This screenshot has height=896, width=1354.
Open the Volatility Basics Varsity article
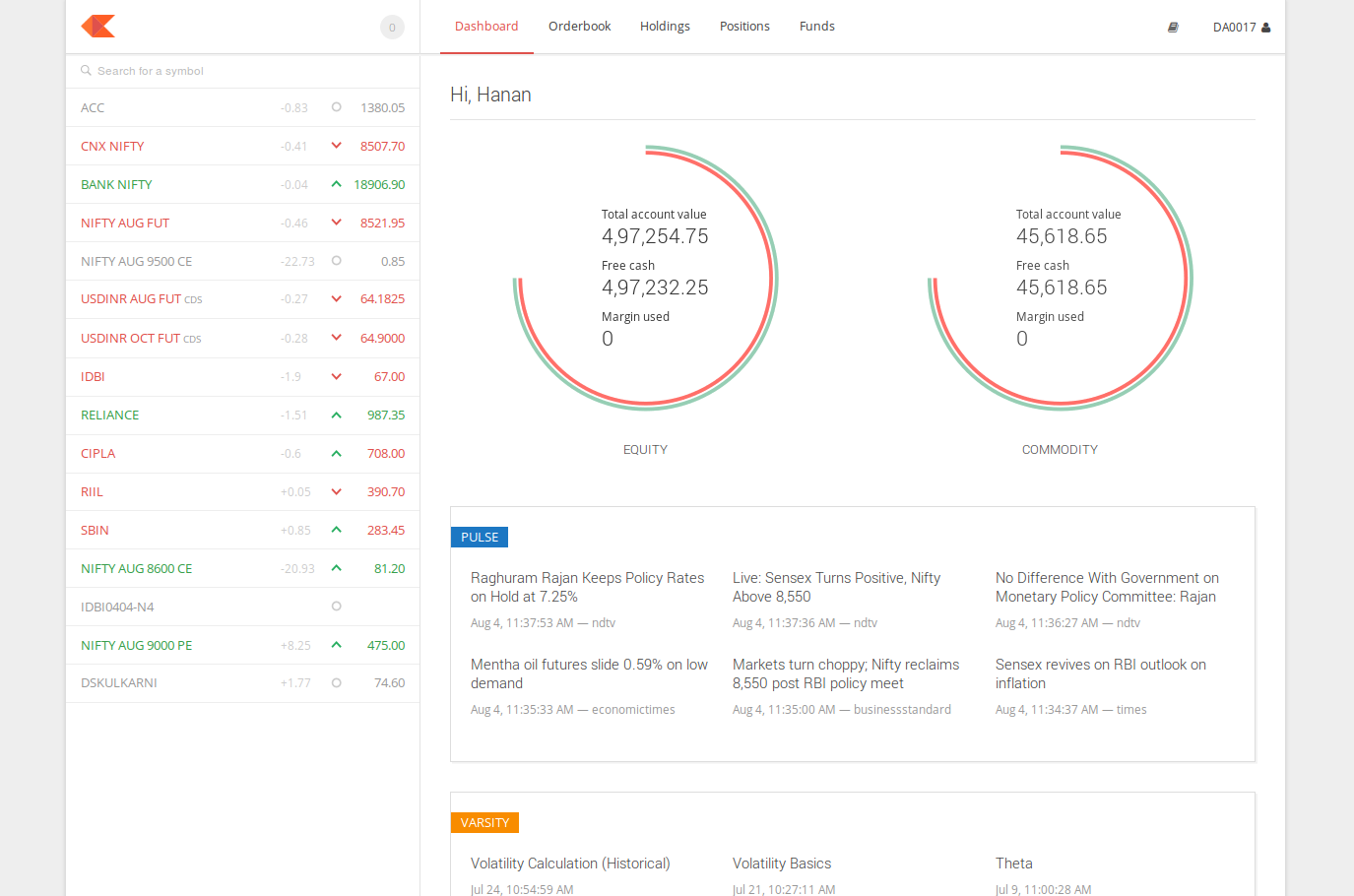click(x=782, y=863)
